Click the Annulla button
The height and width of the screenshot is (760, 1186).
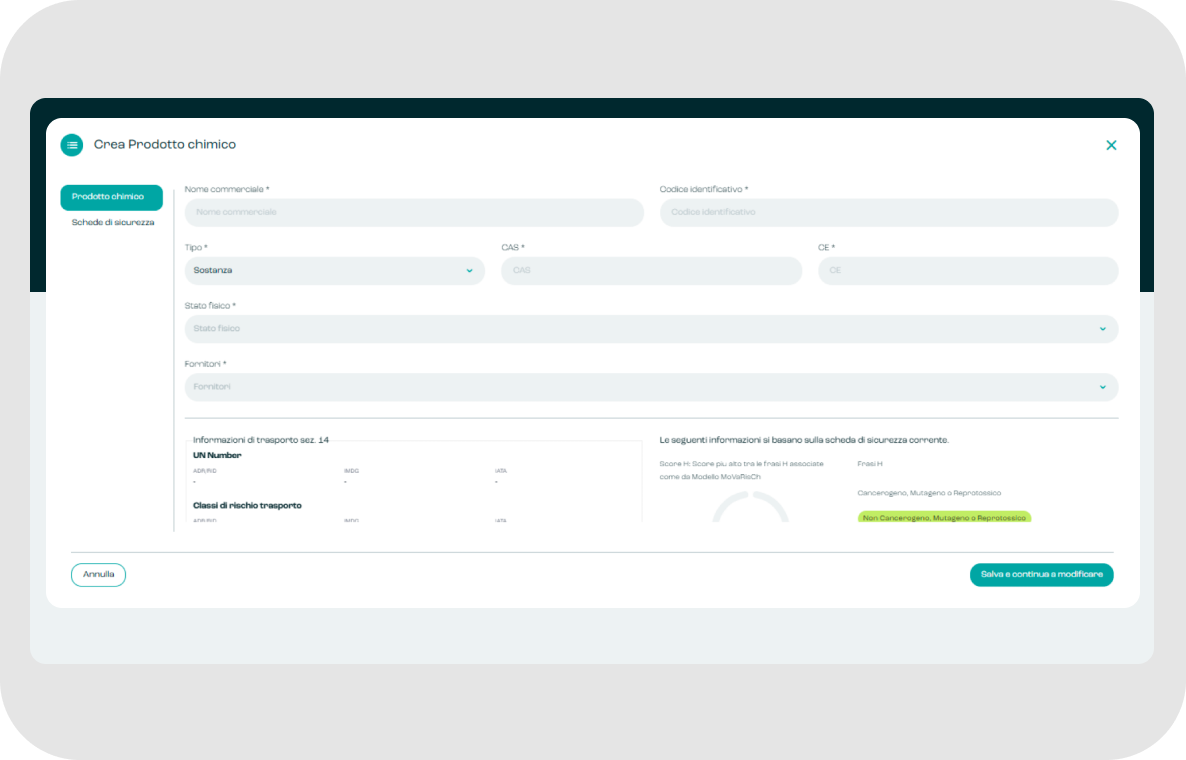click(x=98, y=575)
